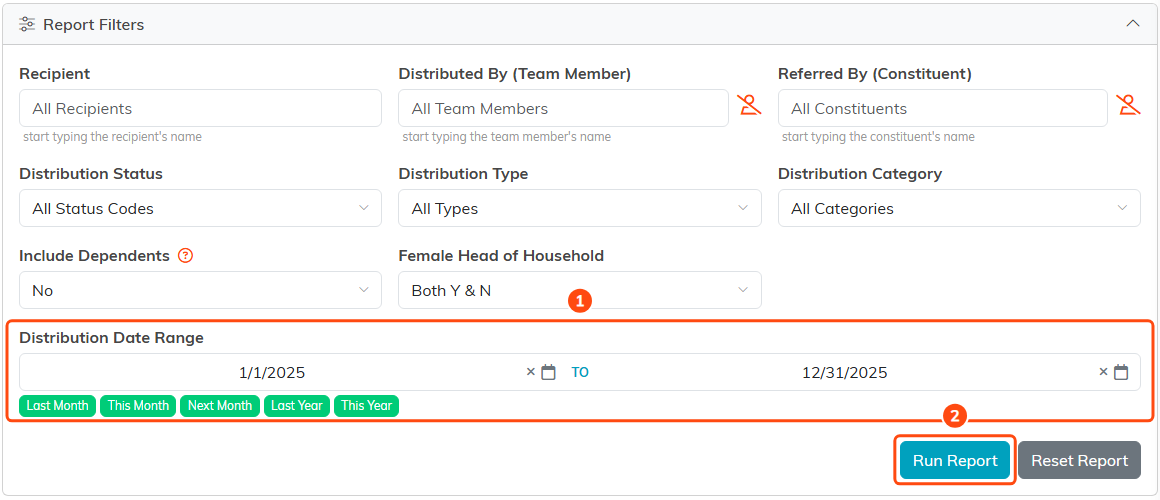This screenshot has height=500, width=1160.
Task: Open the start date calendar picker
Action: click(x=548, y=372)
